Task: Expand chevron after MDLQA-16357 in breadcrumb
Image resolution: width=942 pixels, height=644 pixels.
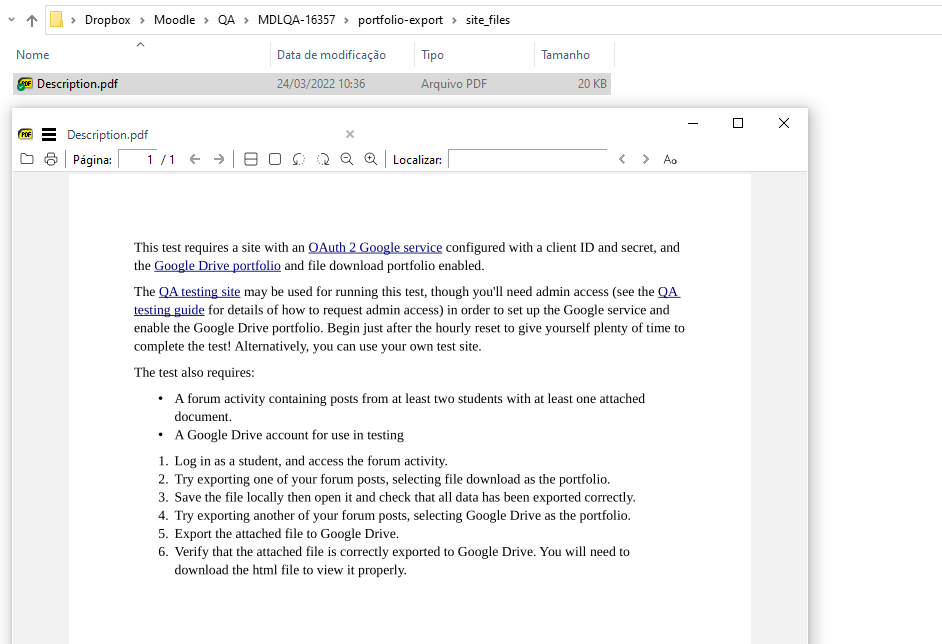Action: [347, 20]
